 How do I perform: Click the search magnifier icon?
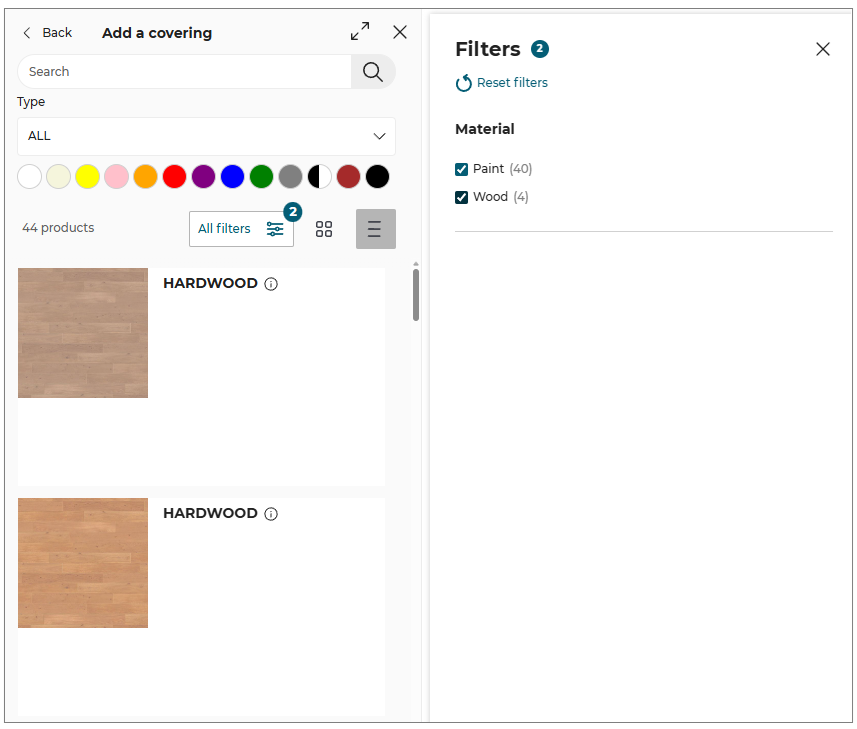pos(373,72)
